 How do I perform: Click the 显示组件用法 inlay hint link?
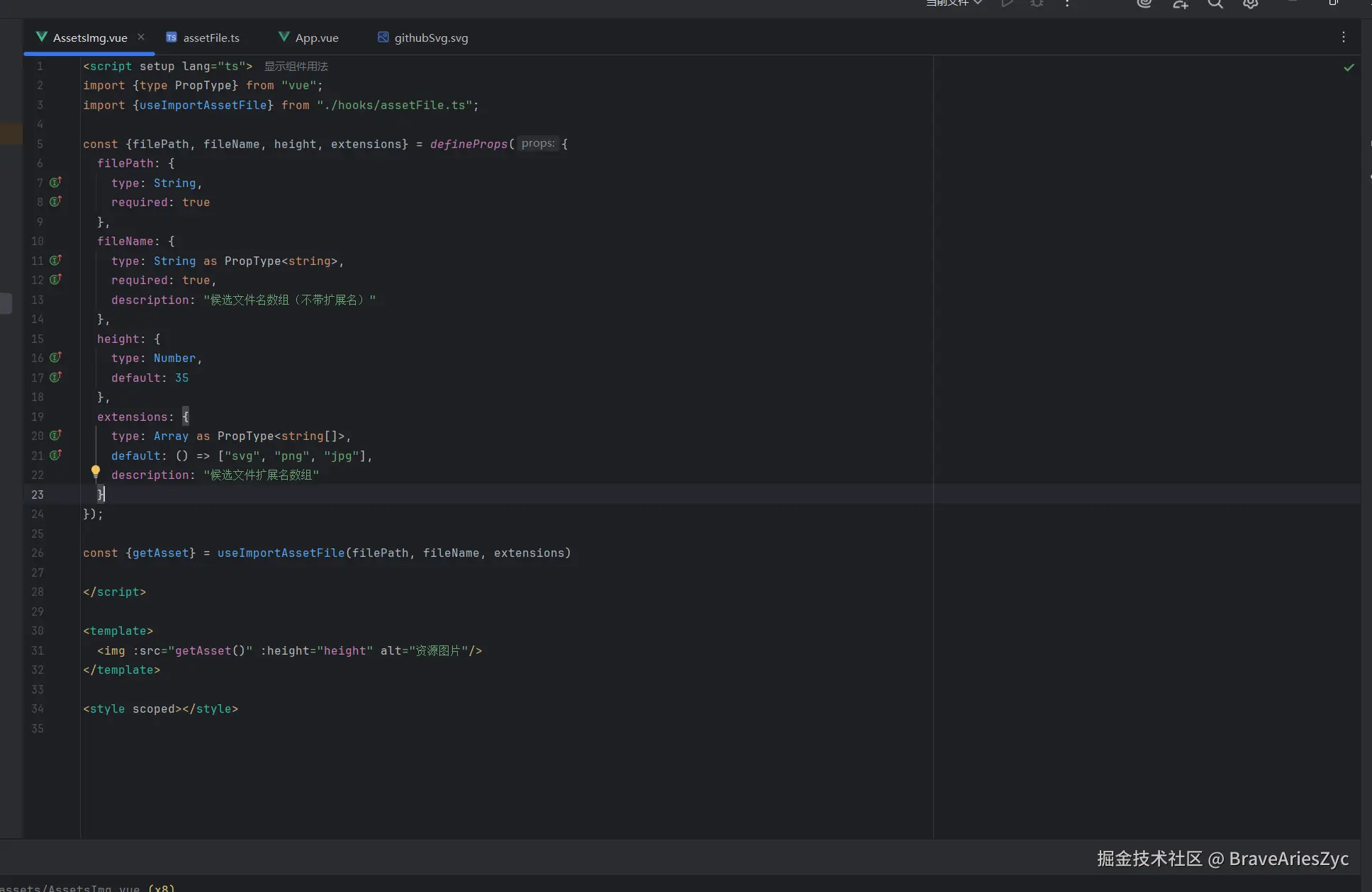tap(296, 67)
